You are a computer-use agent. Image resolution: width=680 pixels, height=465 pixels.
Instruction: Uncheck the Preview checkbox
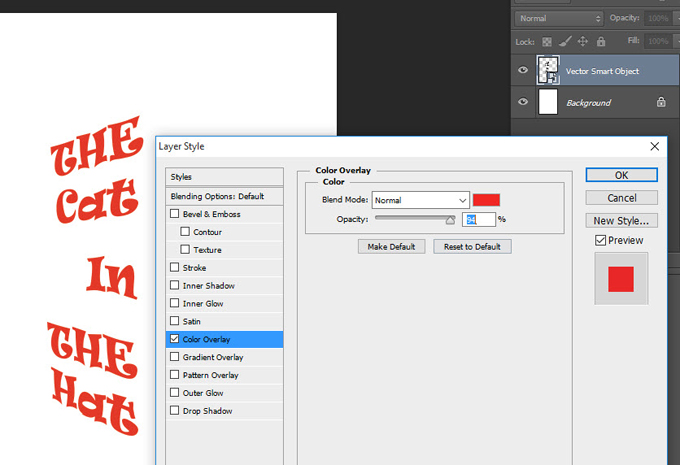(x=600, y=240)
